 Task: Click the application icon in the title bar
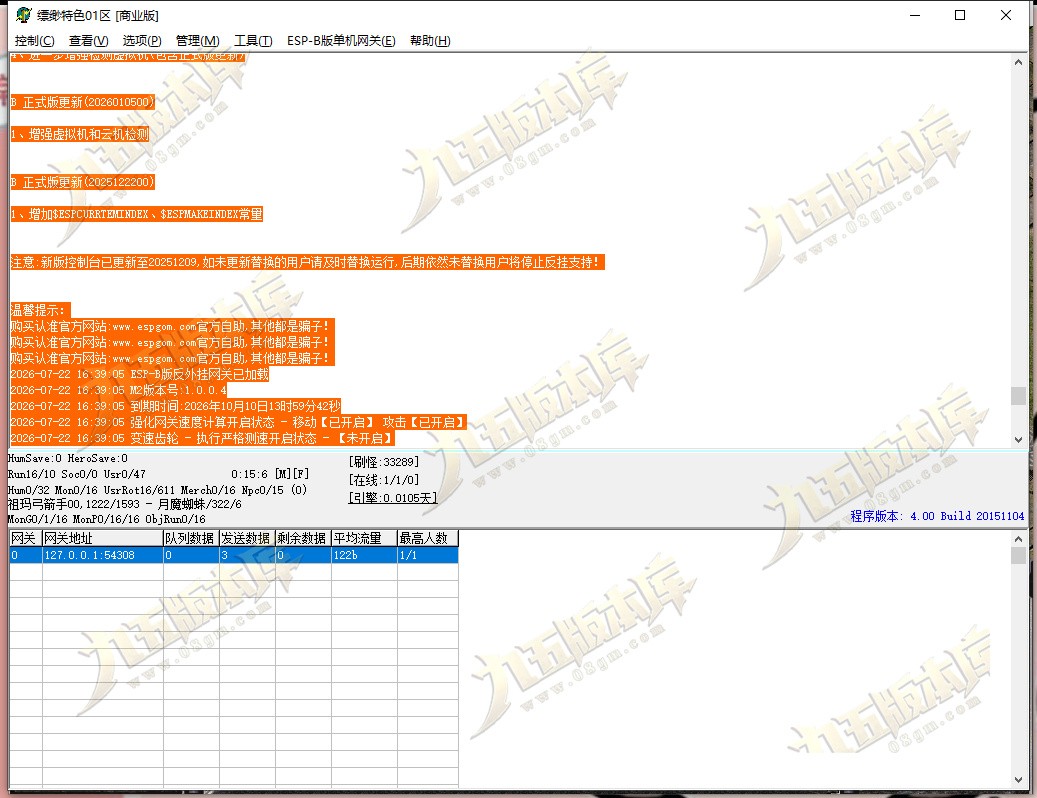(x=24, y=15)
